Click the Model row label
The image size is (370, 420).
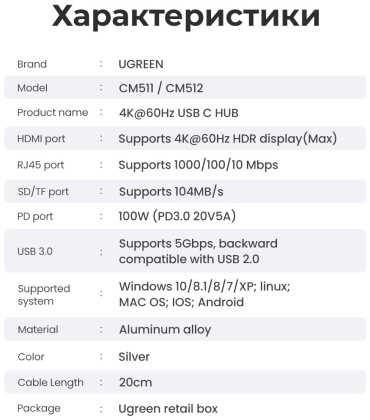32,88
